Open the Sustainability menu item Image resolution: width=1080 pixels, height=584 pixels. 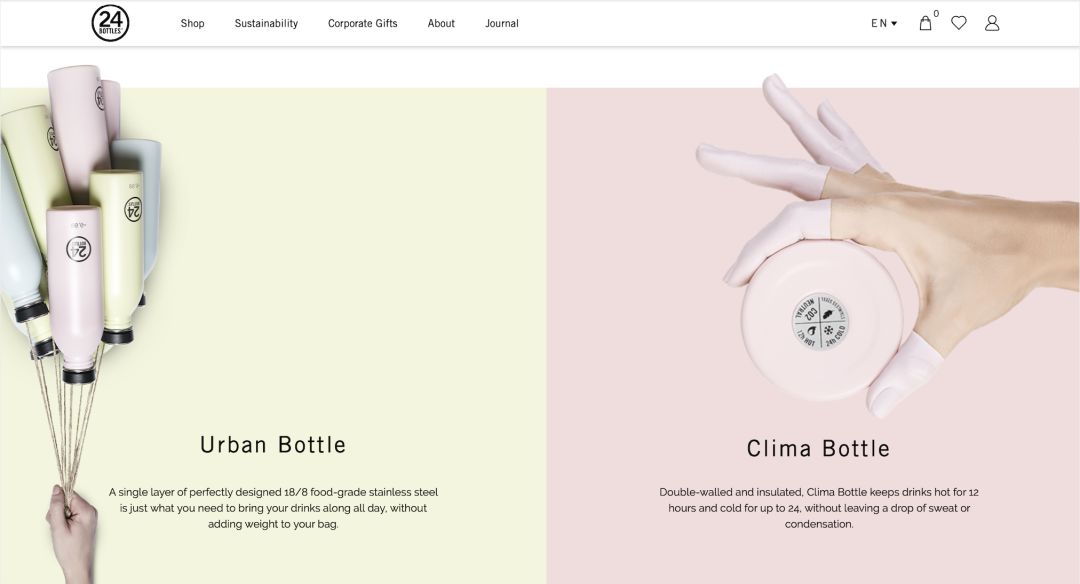click(266, 23)
